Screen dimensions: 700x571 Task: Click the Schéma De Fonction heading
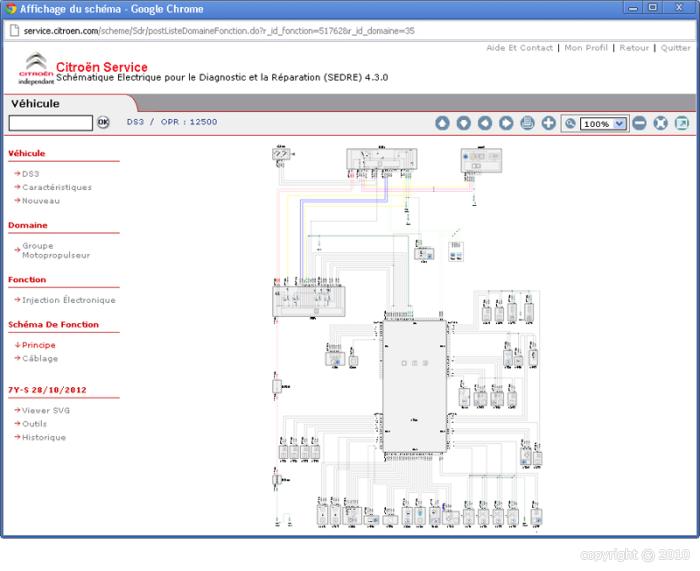pos(54,325)
